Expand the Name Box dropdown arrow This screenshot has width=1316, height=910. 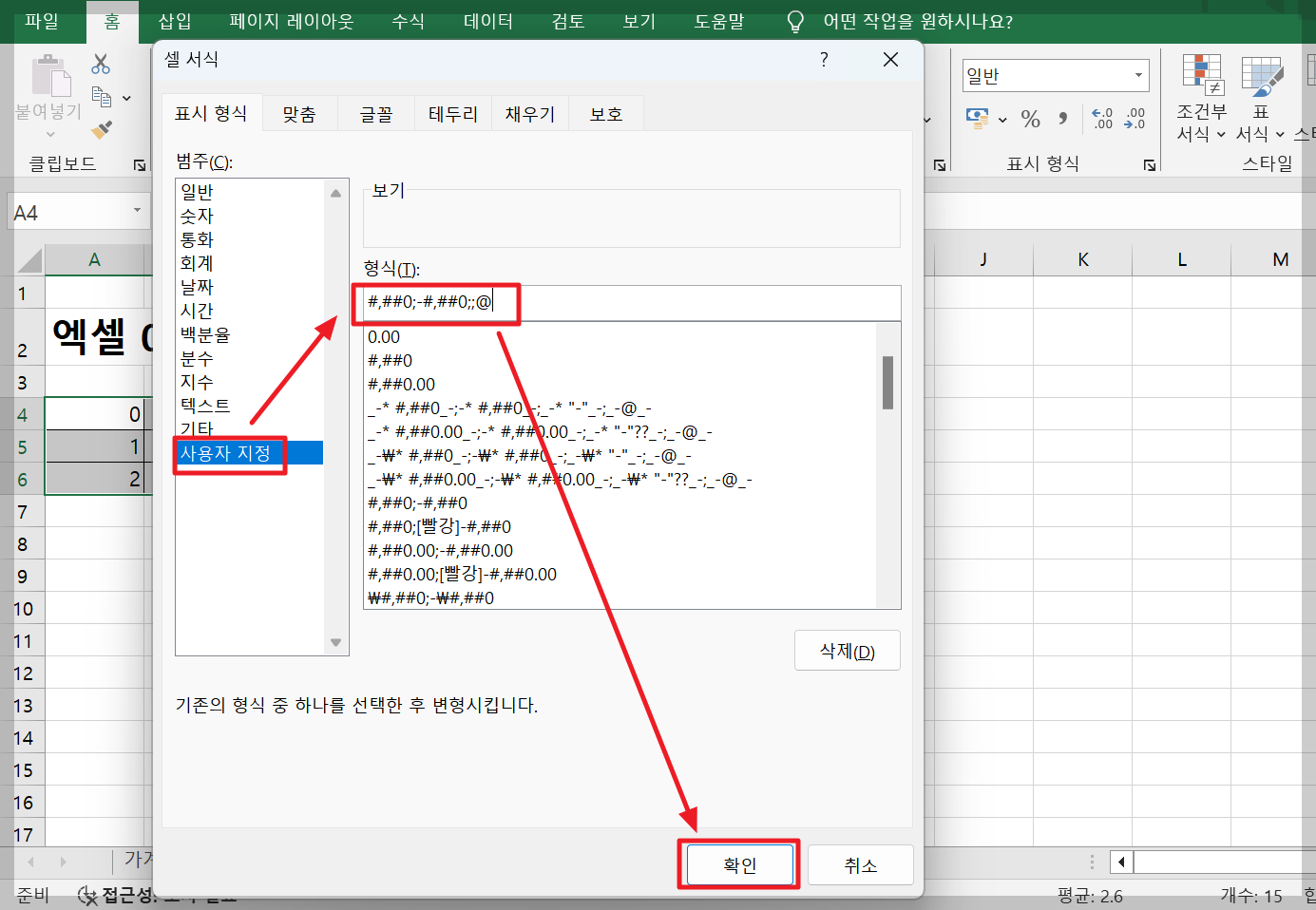pos(137,211)
